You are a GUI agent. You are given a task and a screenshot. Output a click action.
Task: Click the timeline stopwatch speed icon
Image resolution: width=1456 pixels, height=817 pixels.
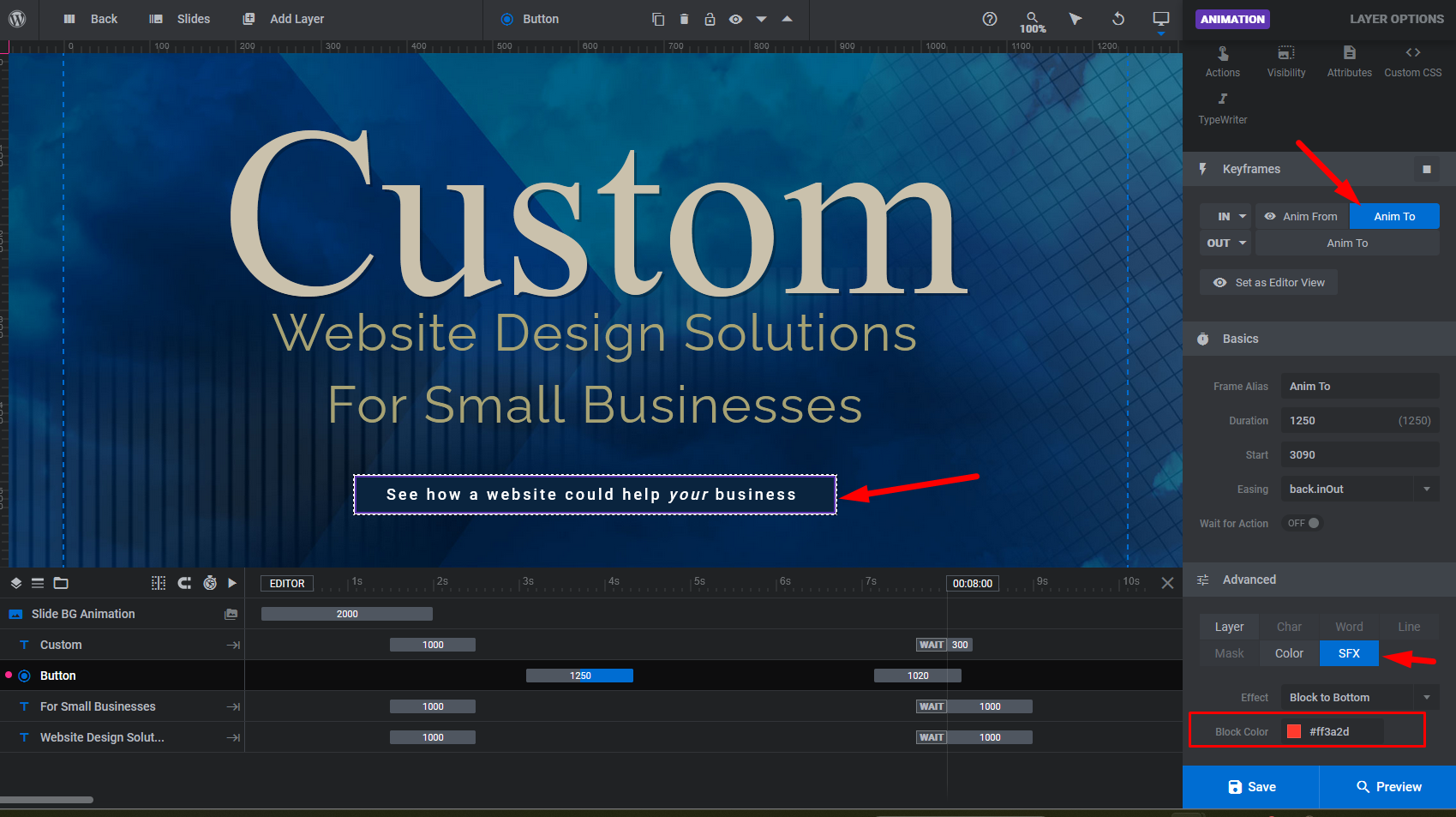210,583
